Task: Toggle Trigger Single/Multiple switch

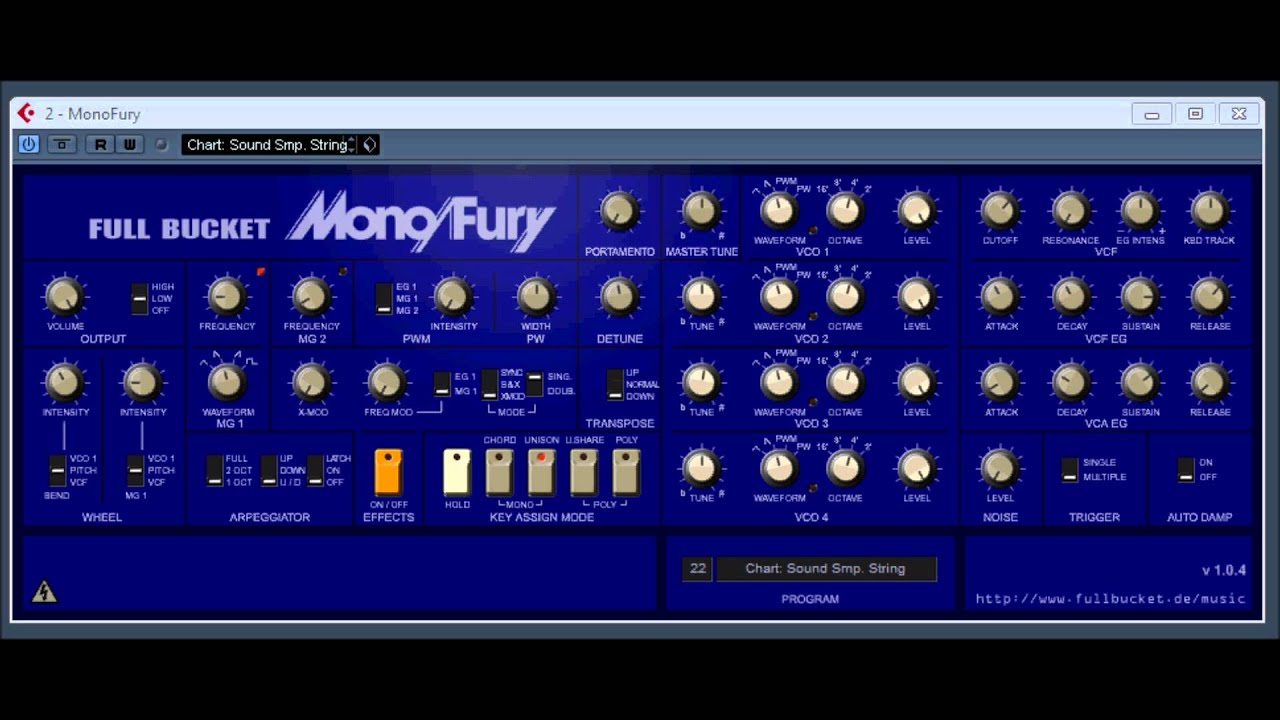Action: tap(1070, 469)
